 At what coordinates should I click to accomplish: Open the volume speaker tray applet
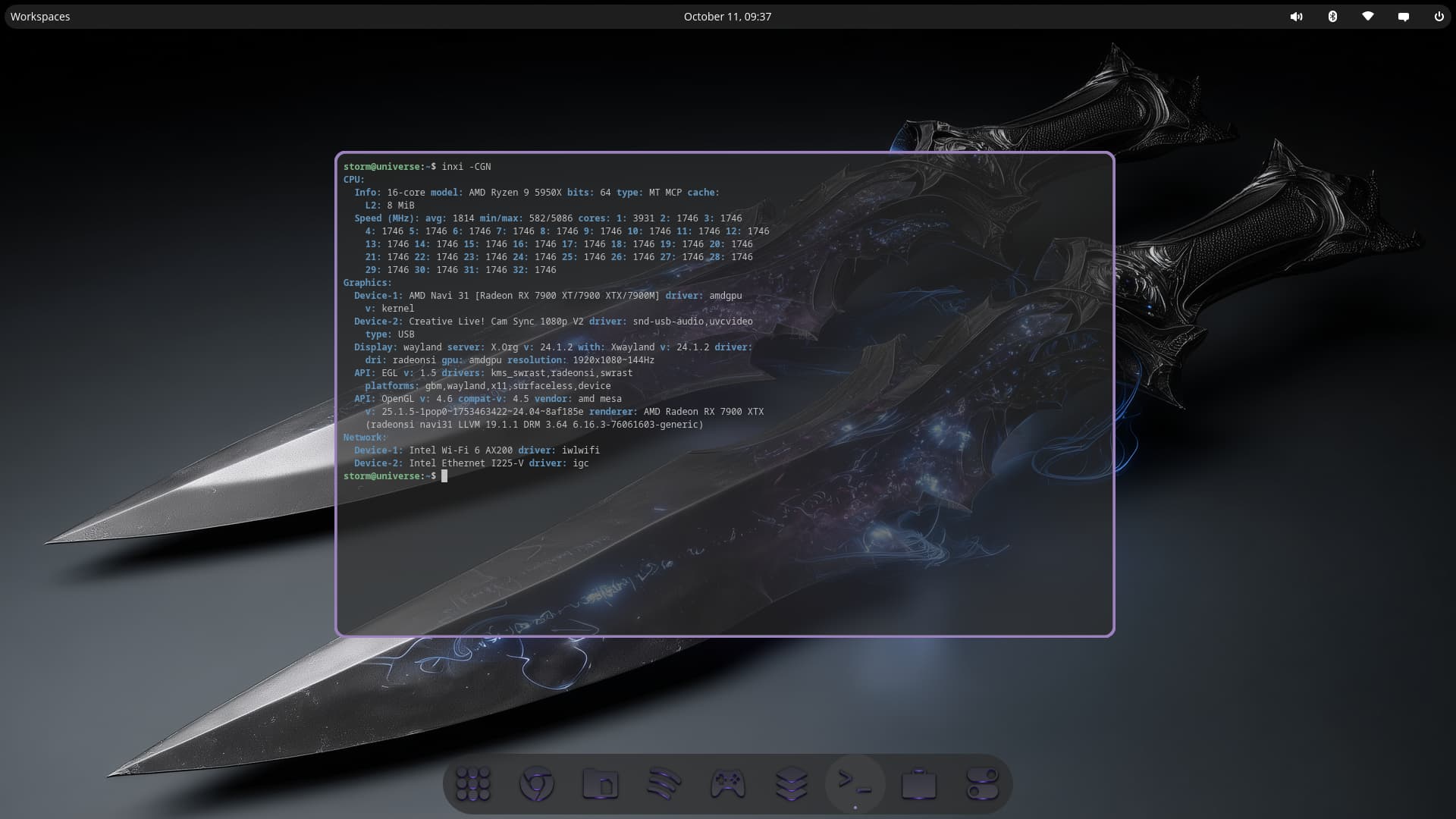1296,17
